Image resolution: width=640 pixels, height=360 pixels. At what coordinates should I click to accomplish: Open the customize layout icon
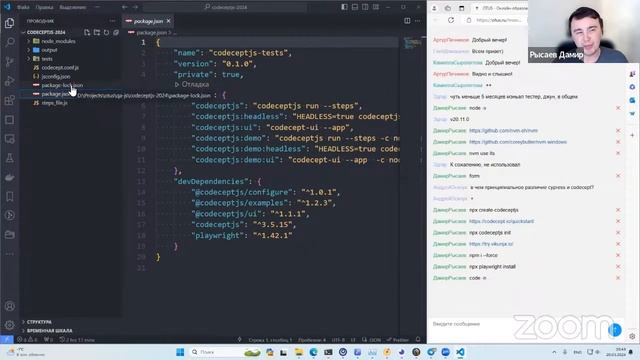(376, 7)
